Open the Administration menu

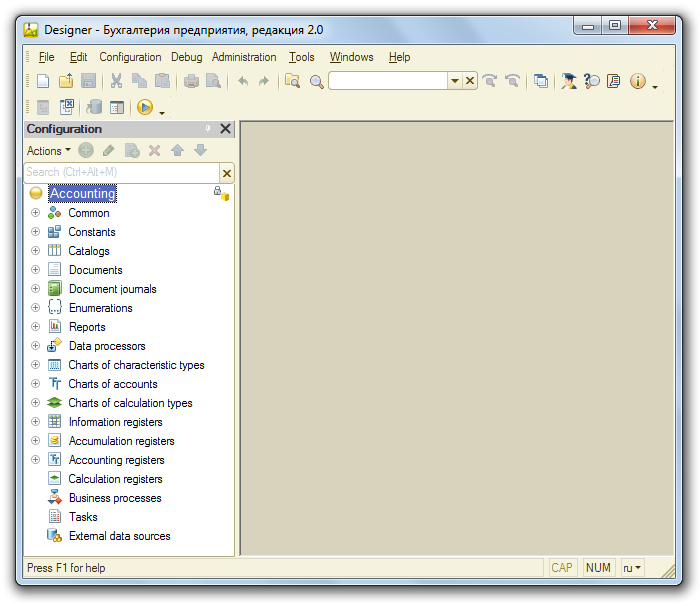coord(244,57)
